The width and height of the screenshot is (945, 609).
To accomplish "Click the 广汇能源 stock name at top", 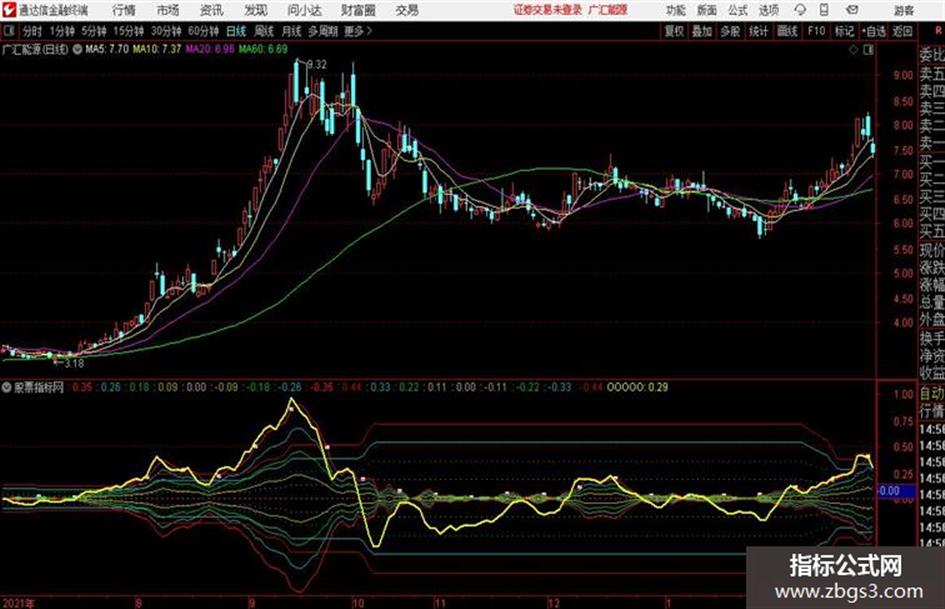I will (x=608, y=10).
